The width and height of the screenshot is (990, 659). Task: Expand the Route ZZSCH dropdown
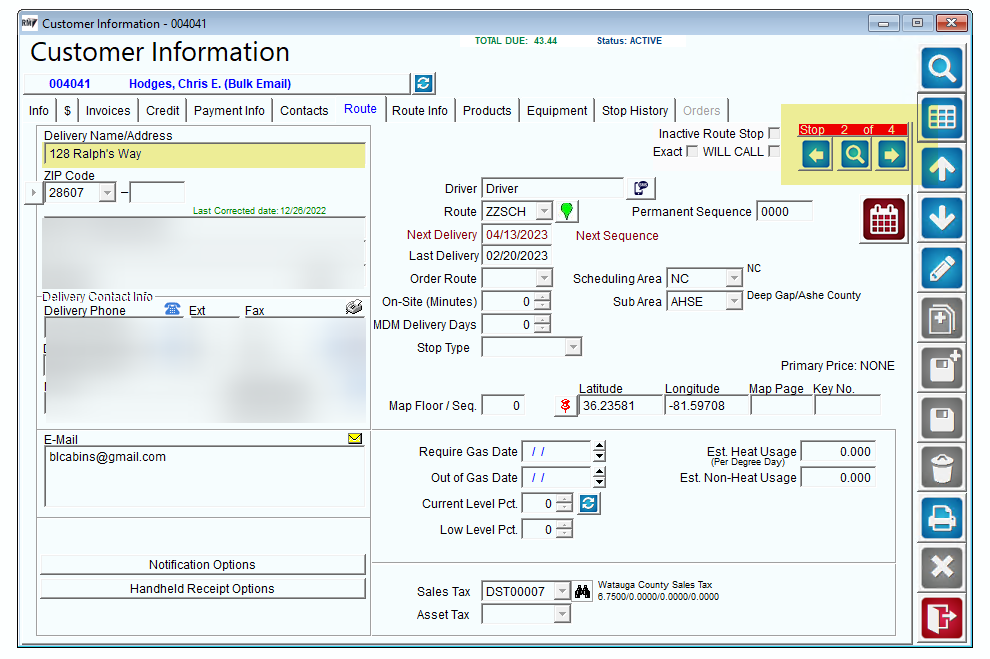pos(544,211)
